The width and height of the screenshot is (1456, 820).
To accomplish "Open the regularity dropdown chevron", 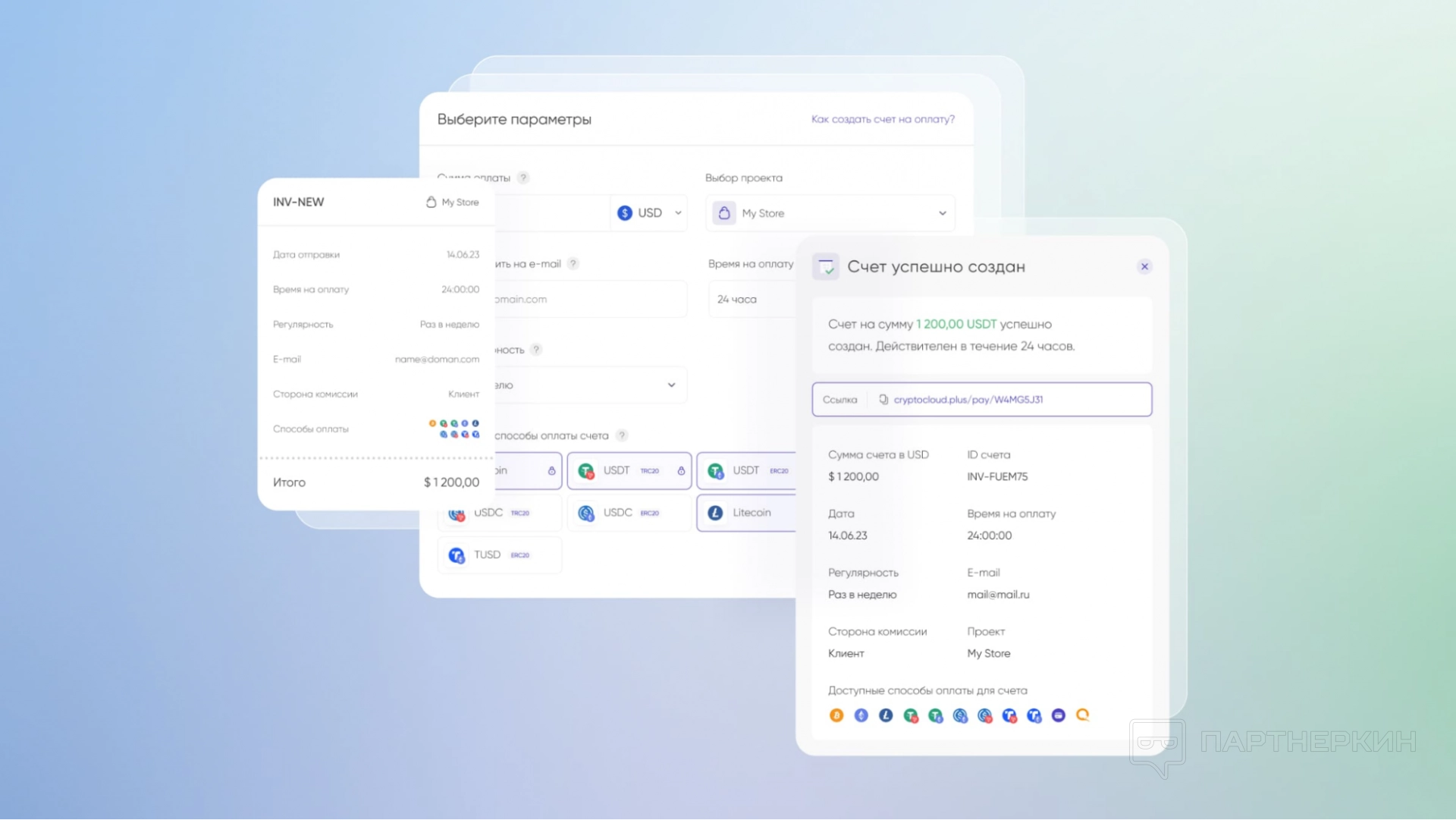I will point(671,385).
